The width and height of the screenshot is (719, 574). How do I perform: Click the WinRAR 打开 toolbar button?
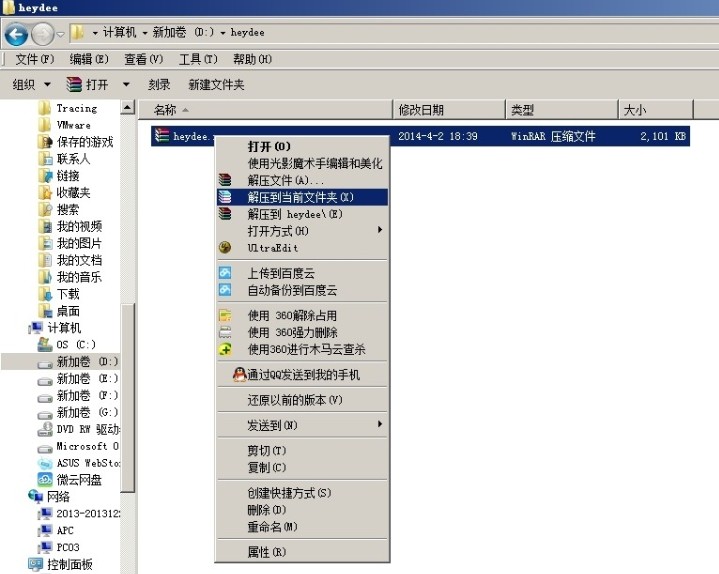point(87,84)
